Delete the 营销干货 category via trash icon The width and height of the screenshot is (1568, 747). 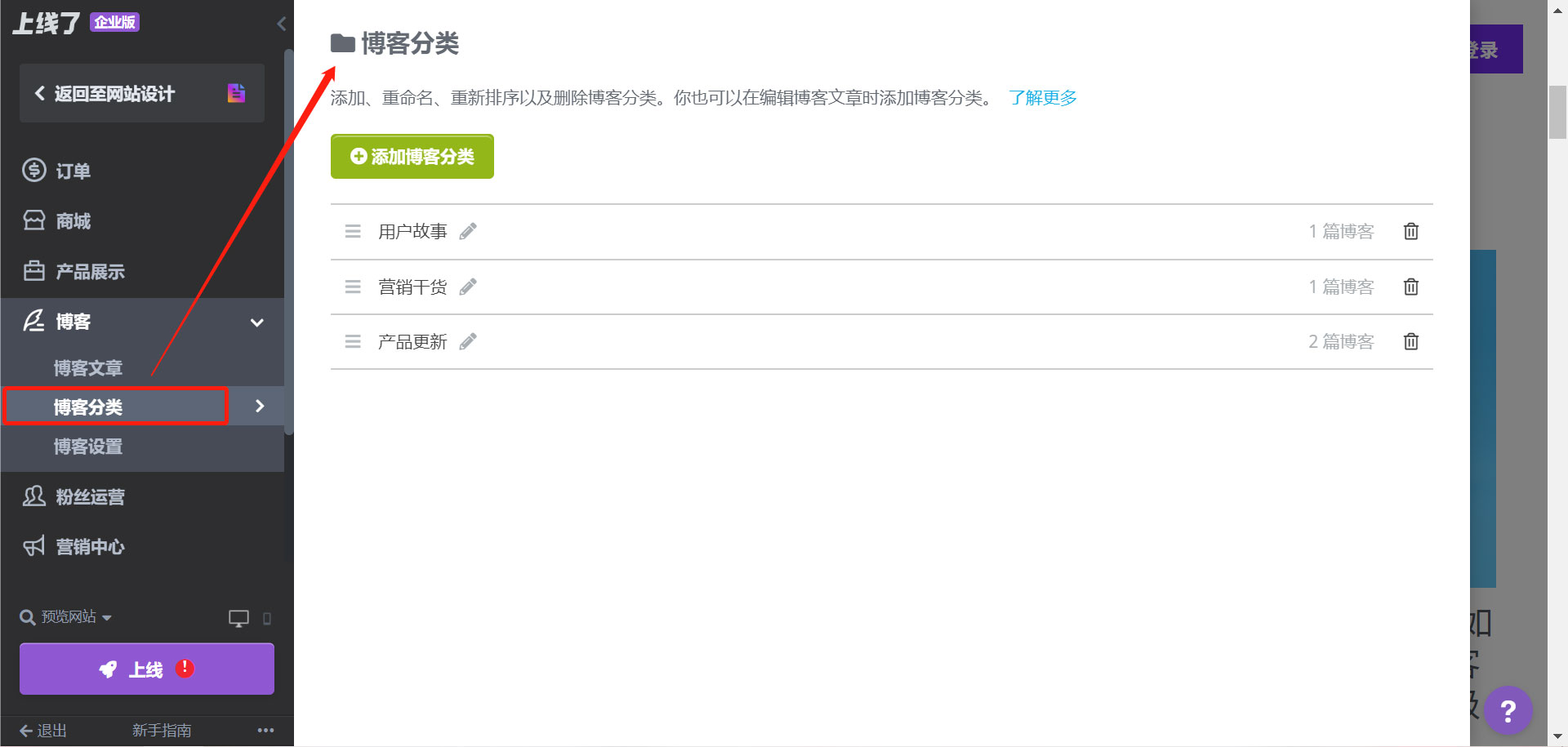1410,287
